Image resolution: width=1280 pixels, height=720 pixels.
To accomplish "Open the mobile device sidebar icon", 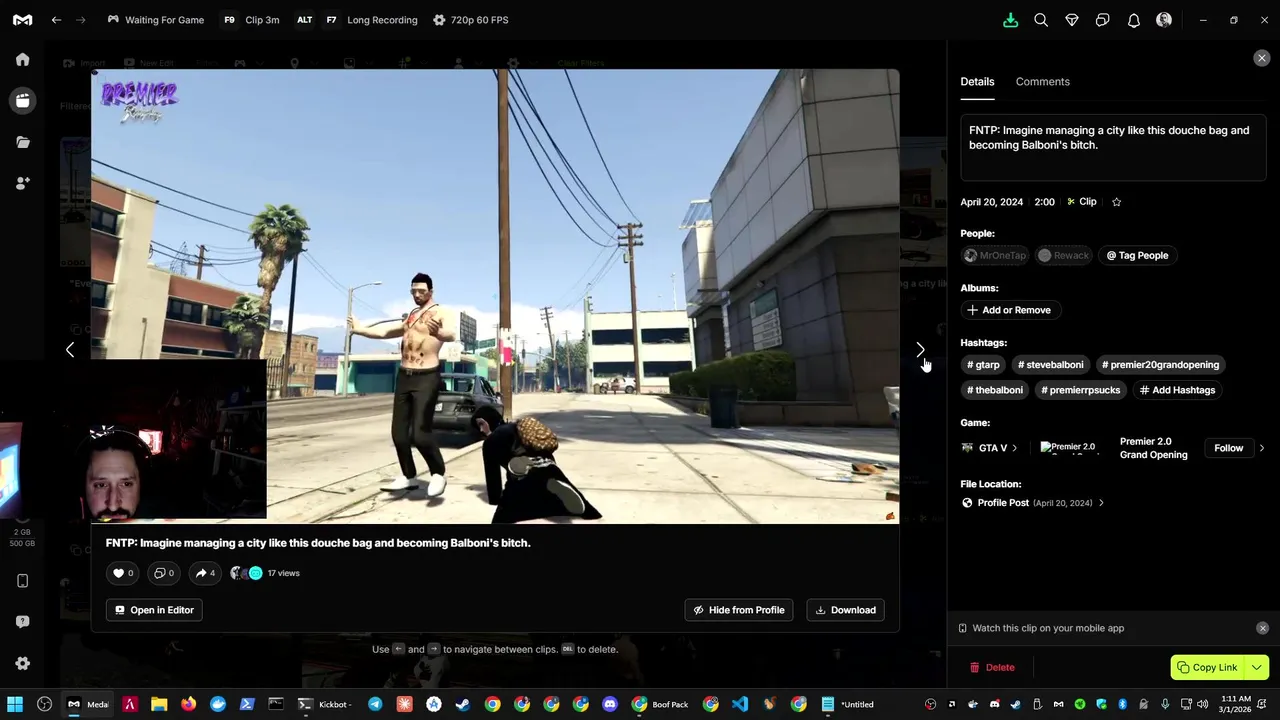I will pos(22,581).
